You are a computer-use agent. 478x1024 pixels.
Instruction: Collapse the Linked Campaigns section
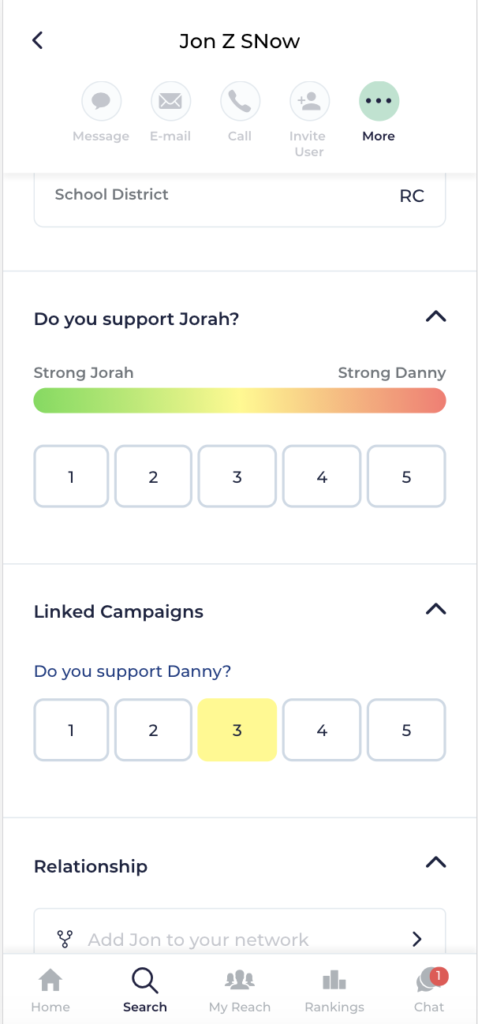[x=436, y=609]
